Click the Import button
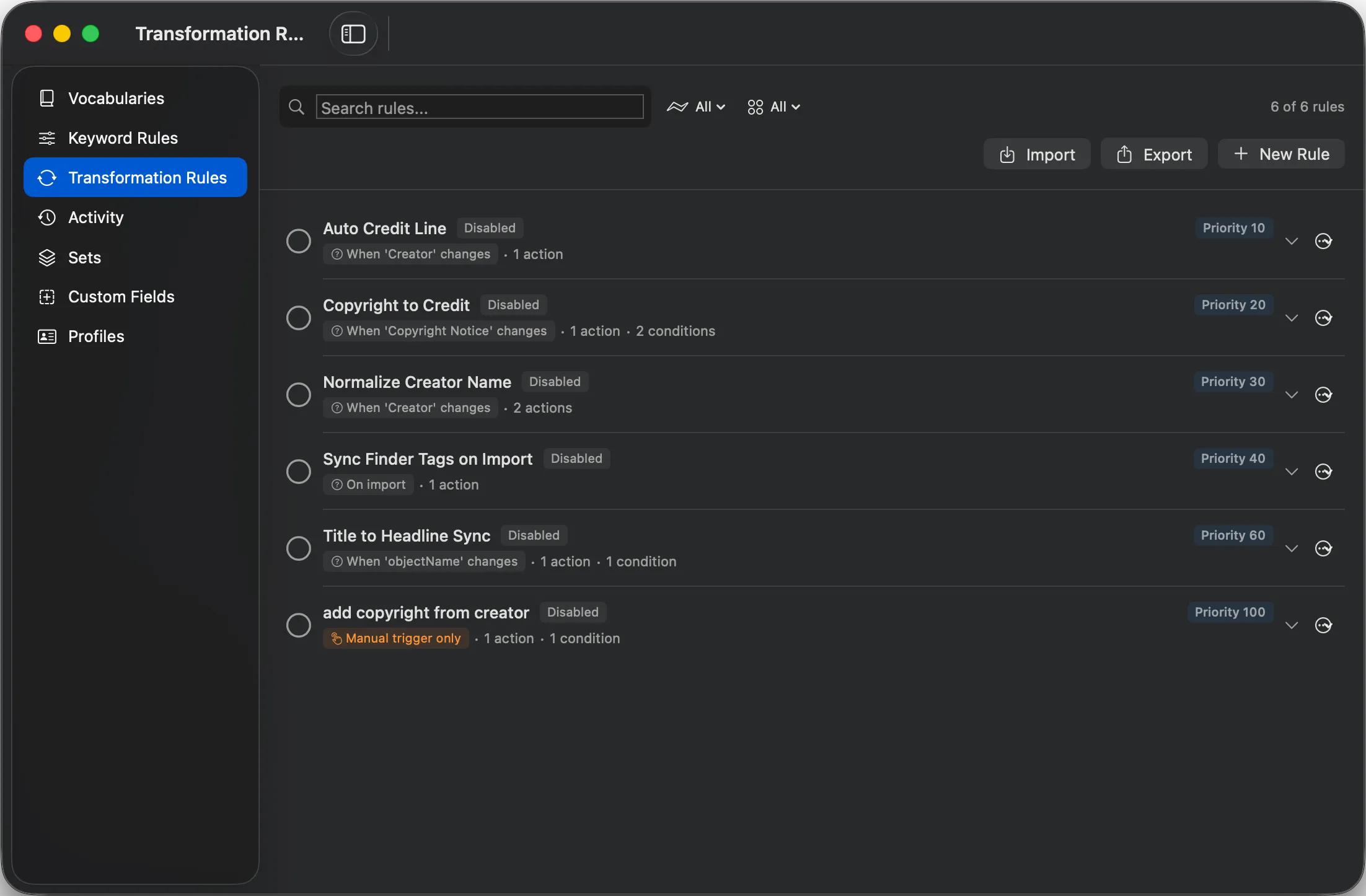 pos(1037,154)
